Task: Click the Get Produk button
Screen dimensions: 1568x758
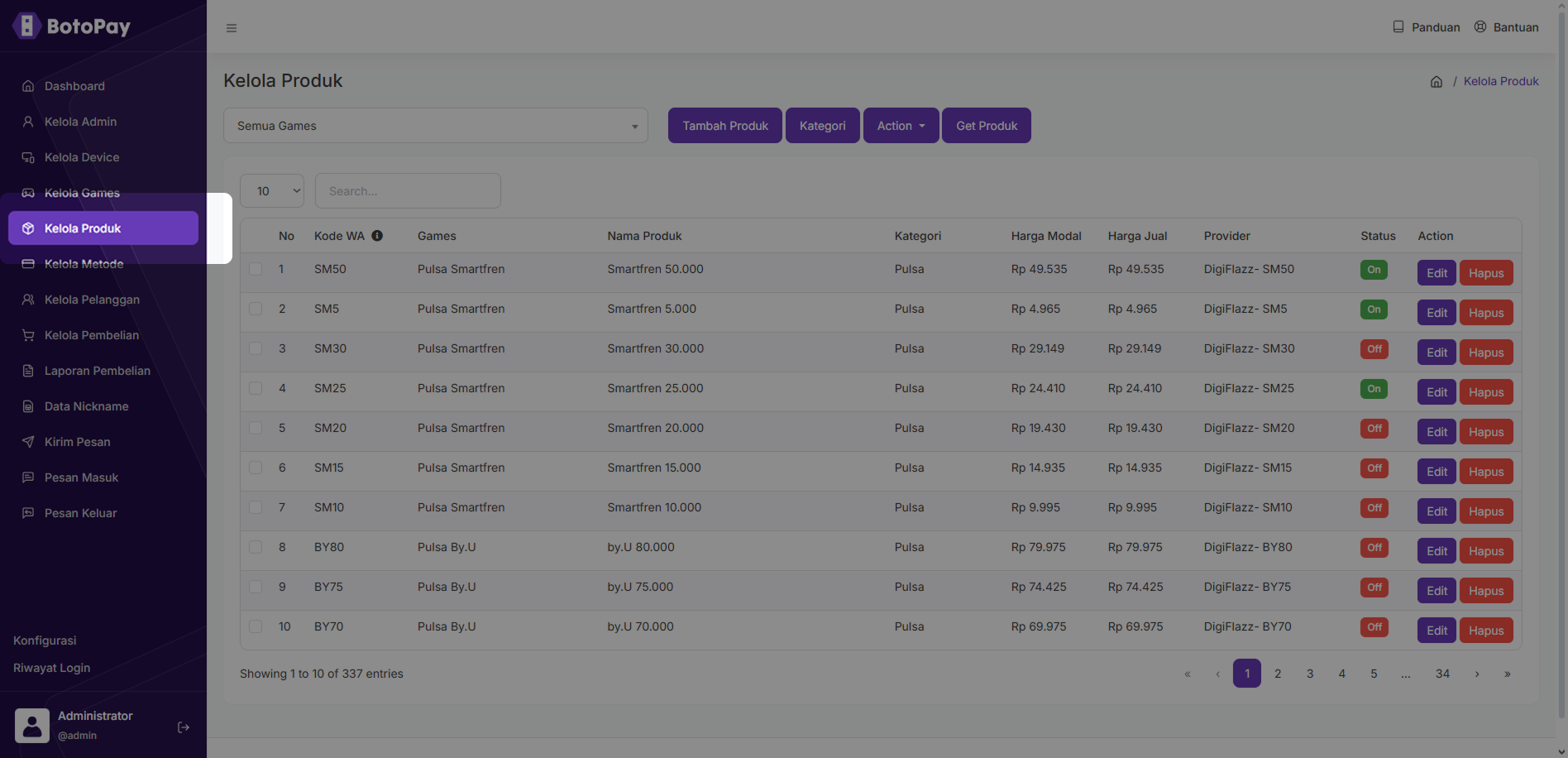Action: click(987, 126)
